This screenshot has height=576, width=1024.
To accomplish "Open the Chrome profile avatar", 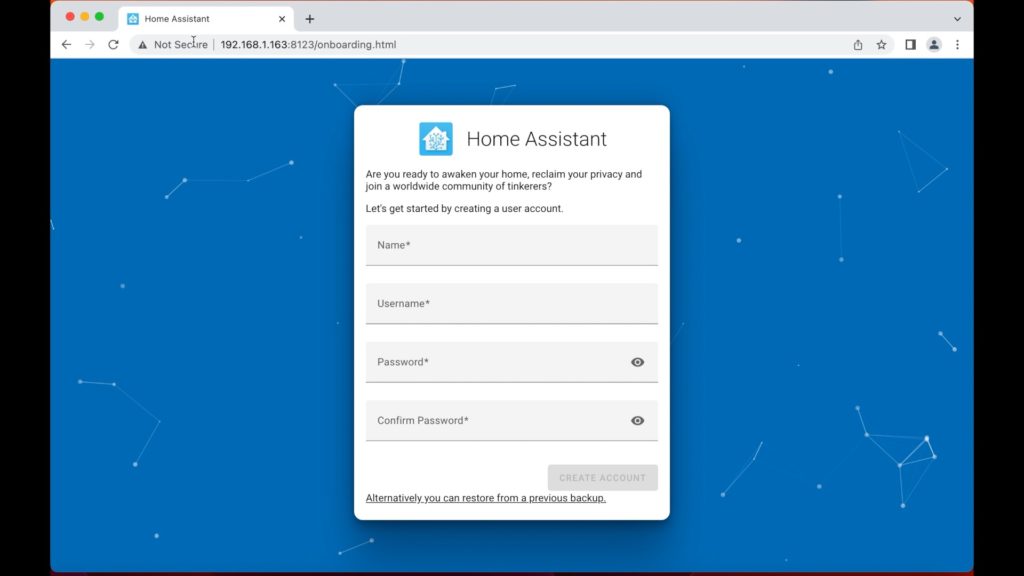I will (934, 44).
